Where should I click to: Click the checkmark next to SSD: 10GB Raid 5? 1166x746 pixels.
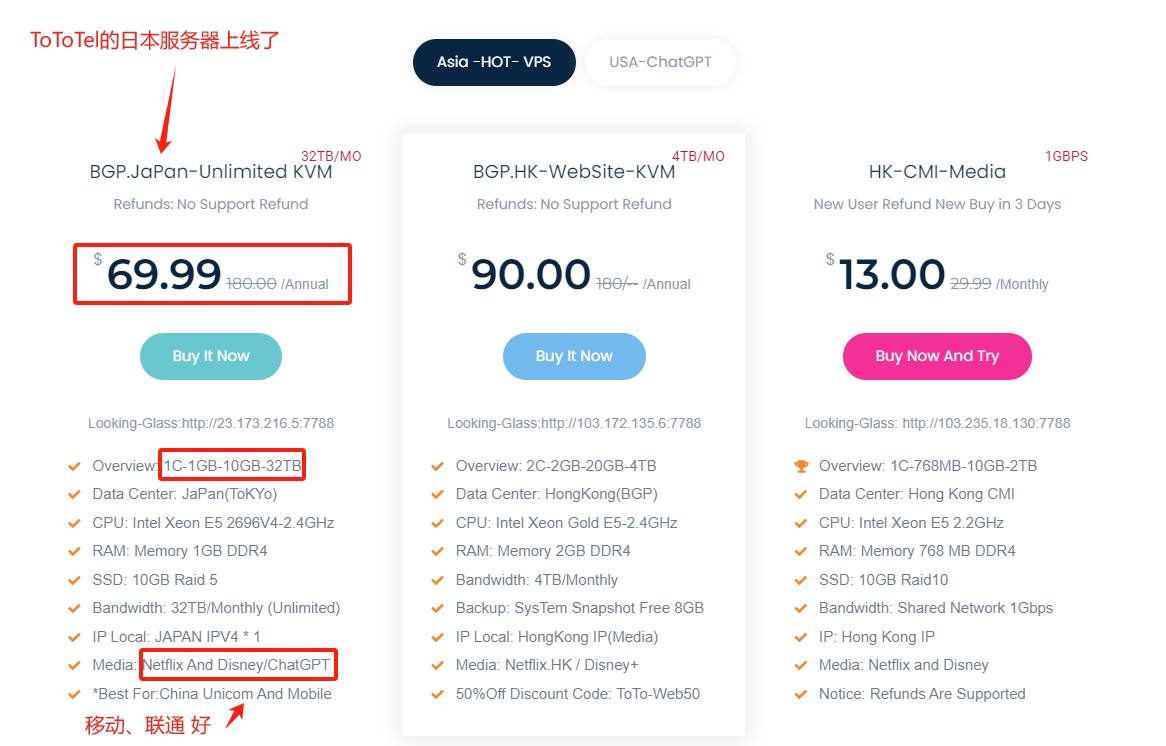coord(74,580)
